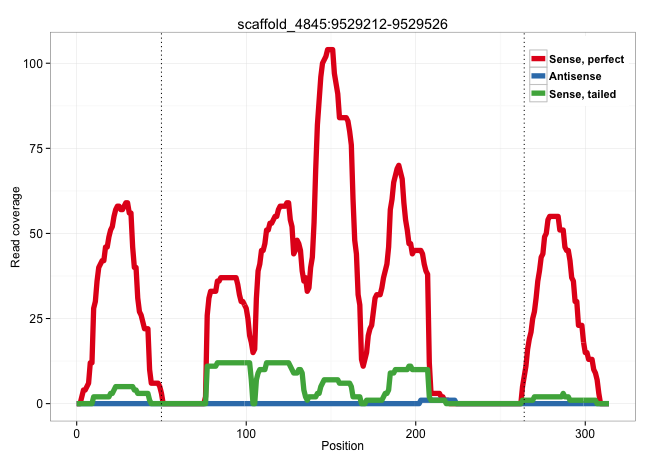Click the left dotted vertical line

coord(162,200)
